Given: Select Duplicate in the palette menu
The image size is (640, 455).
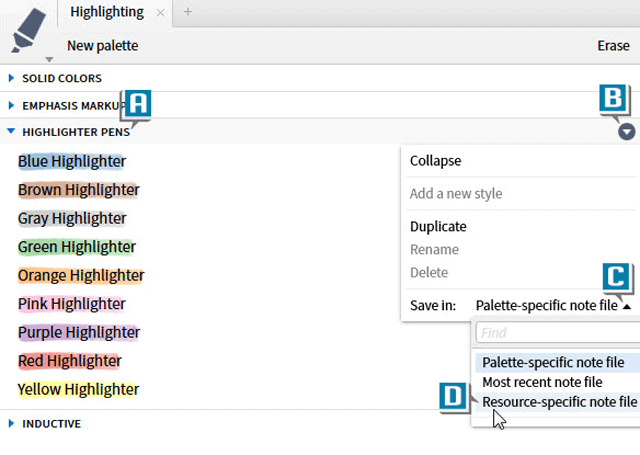Looking at the screenshot, I should [438, 226].
